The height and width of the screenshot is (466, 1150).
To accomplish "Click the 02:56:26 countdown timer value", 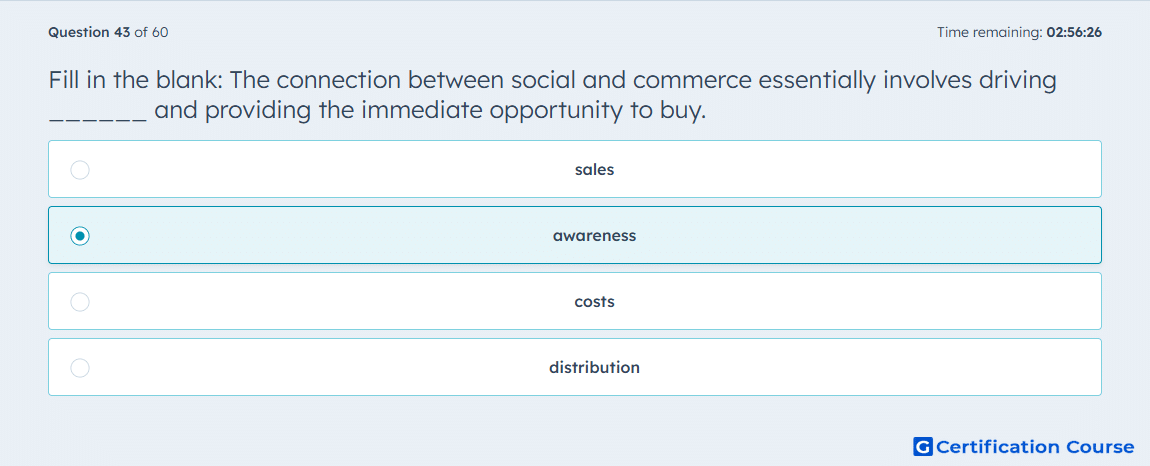I will click(1074, 32).
